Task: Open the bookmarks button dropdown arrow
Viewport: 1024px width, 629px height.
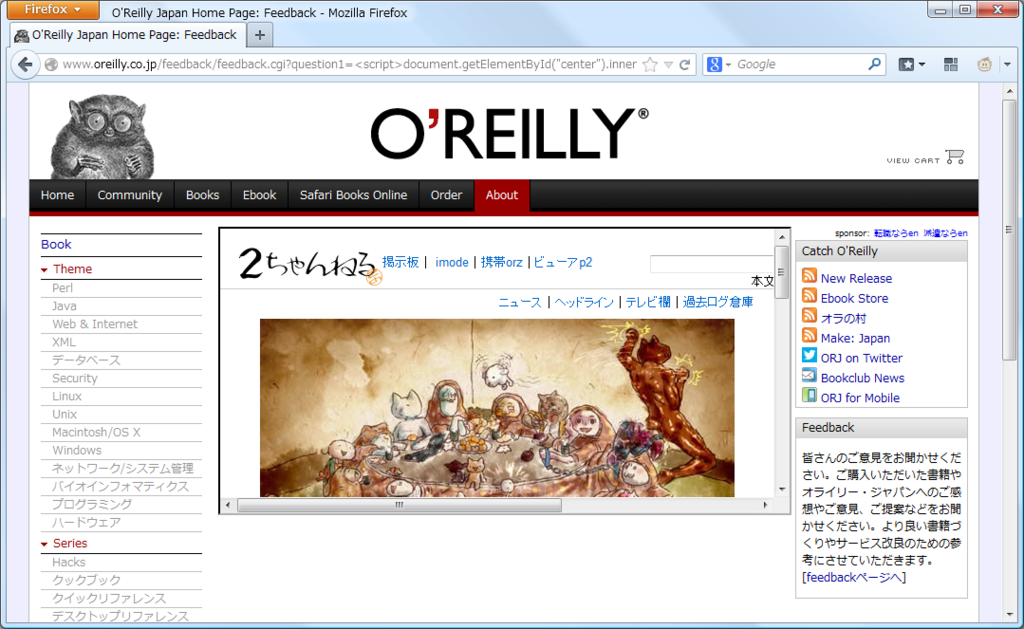Action: [x=921, y=64]
